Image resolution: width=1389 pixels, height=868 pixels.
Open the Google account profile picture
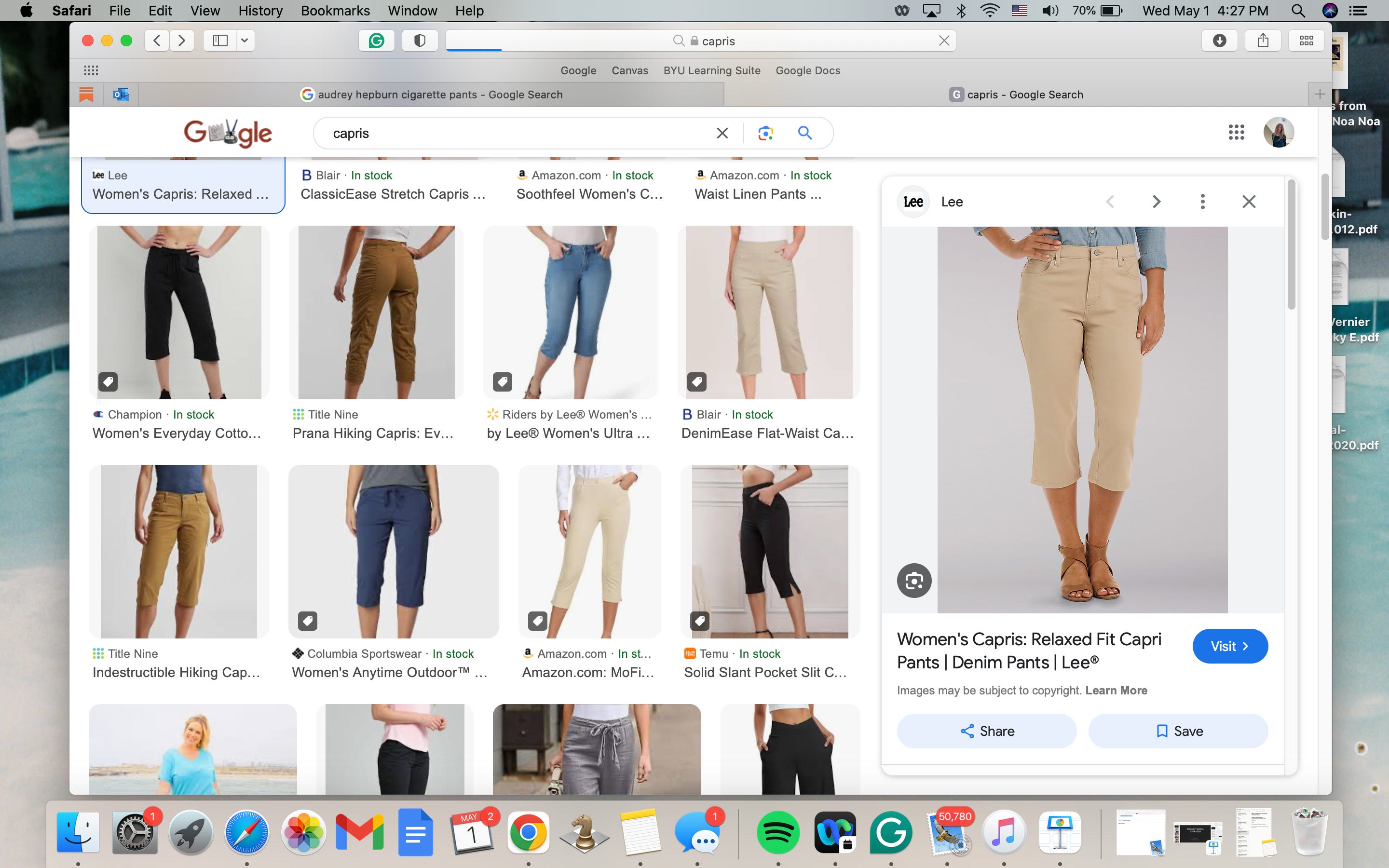click(x=1279, y=133)
